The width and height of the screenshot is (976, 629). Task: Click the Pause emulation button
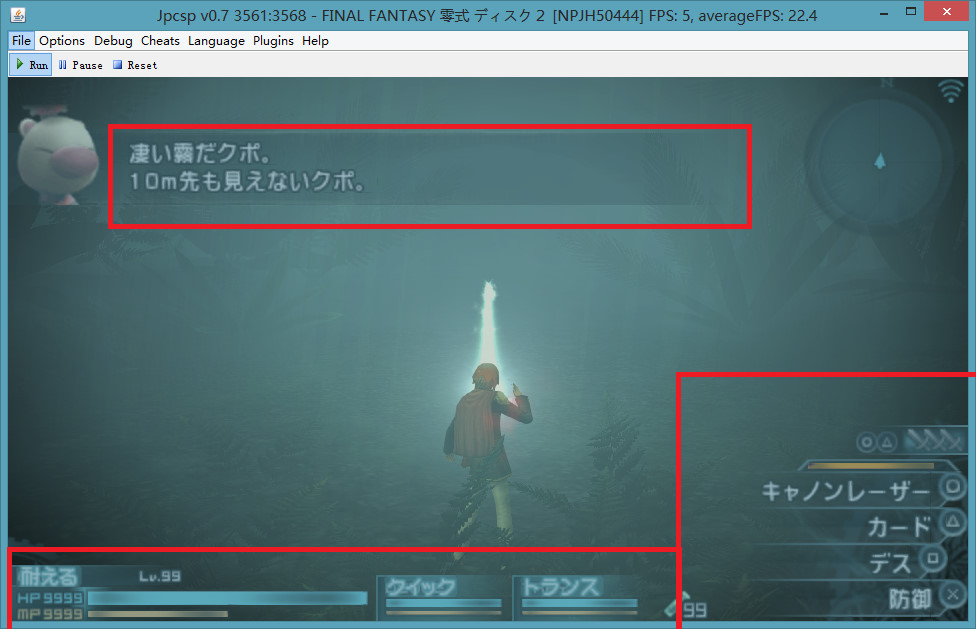(x=80, y=65)
